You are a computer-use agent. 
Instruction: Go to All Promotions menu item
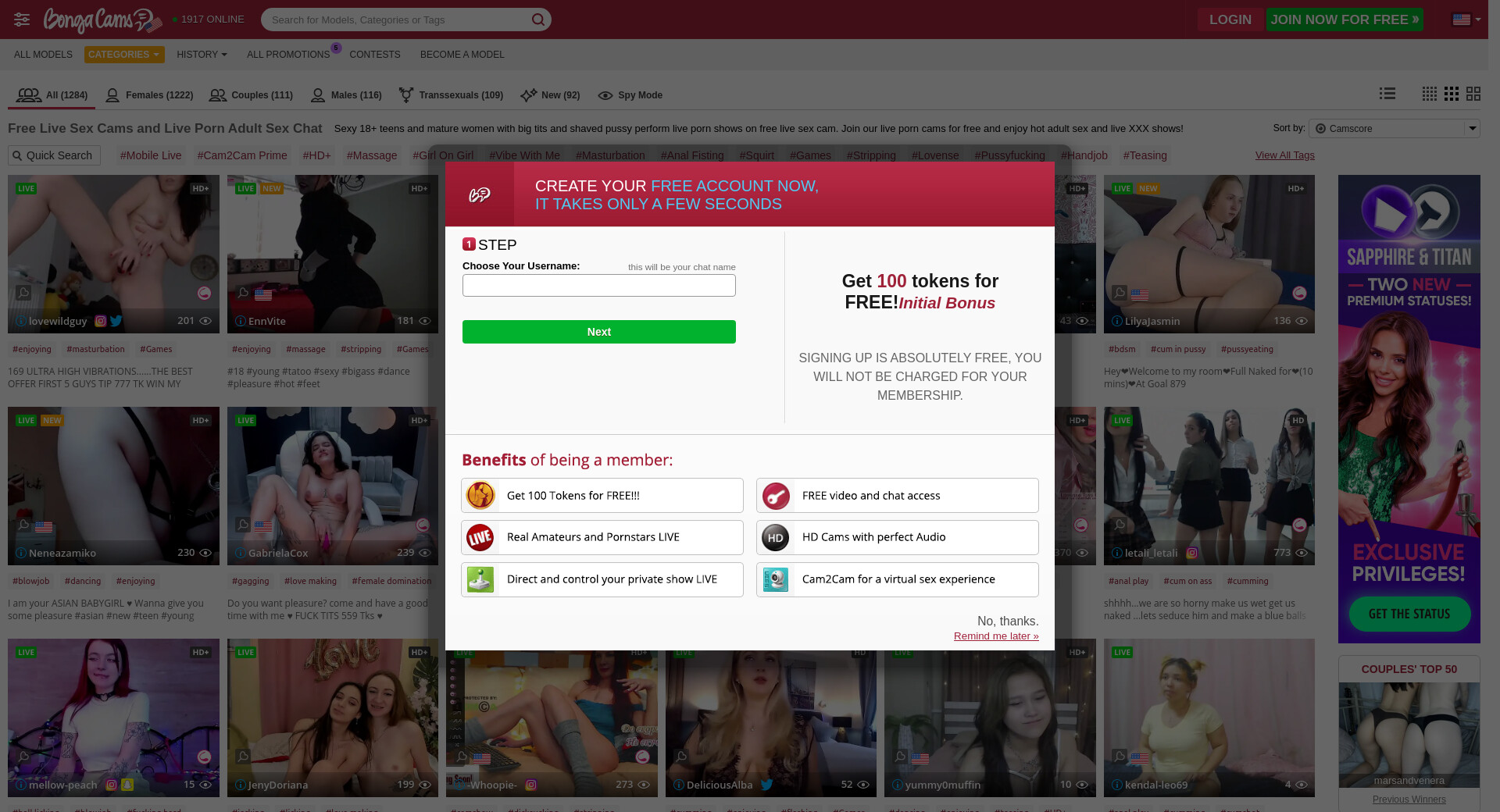(x=288, y=55)
